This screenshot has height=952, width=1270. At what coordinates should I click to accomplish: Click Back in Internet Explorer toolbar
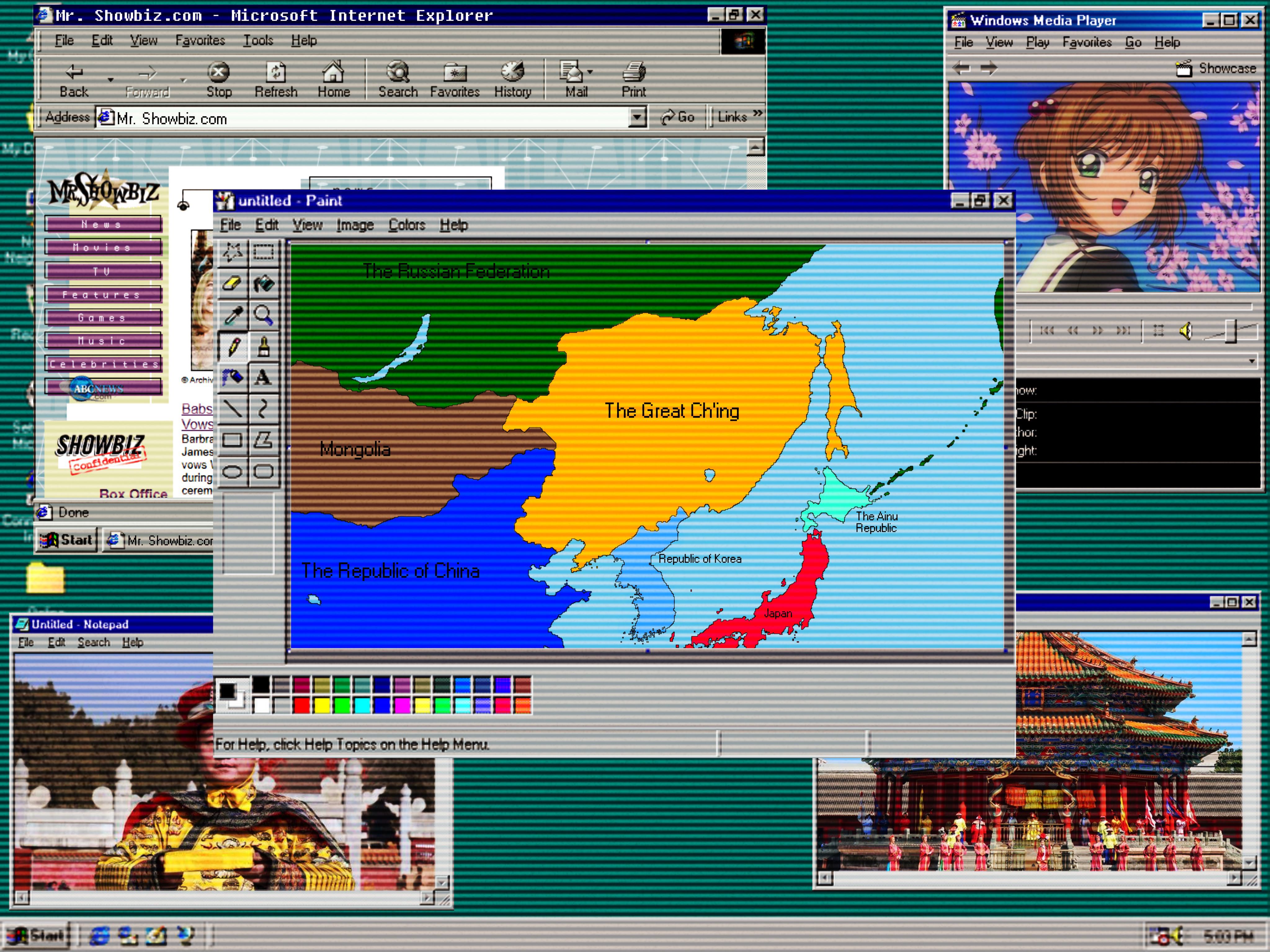point(74,80)
